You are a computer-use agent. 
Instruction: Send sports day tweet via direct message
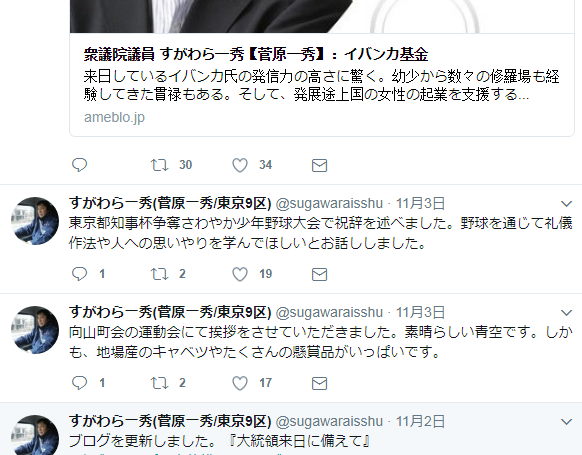coord(319,383)
